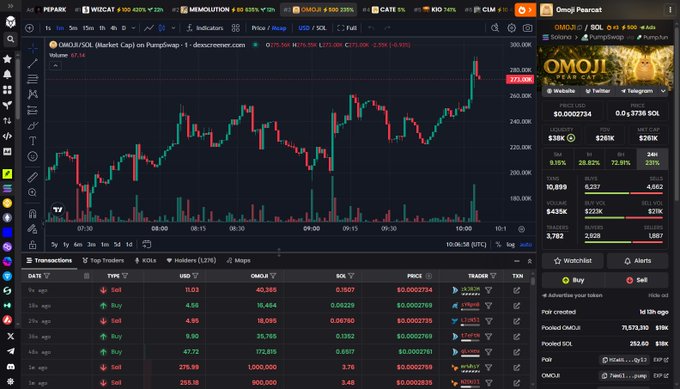Select the brush drawing tool
Screen dimensions: 680x389
[33, 125]
